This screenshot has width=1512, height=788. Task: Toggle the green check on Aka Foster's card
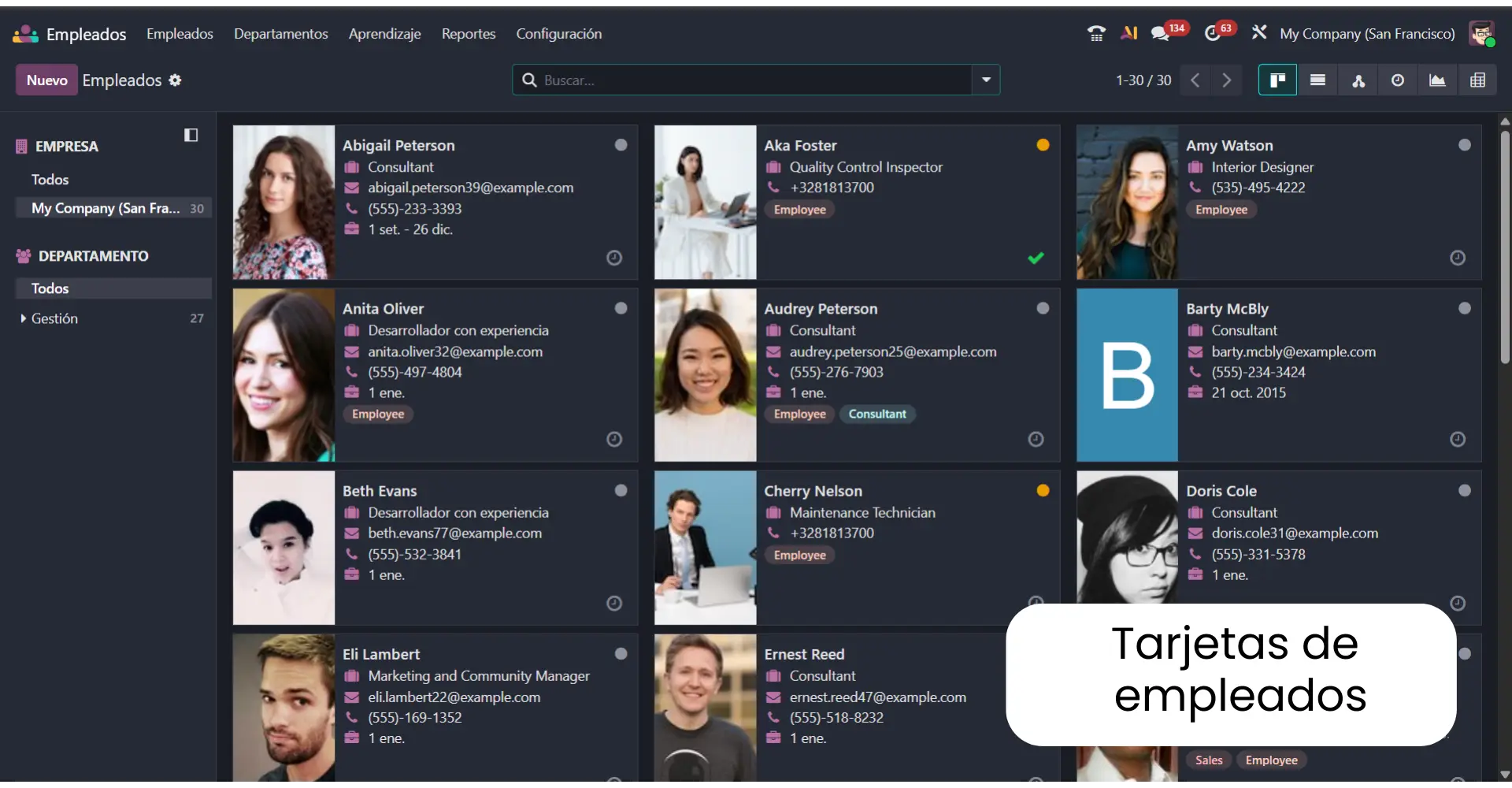click(1036, 258)
